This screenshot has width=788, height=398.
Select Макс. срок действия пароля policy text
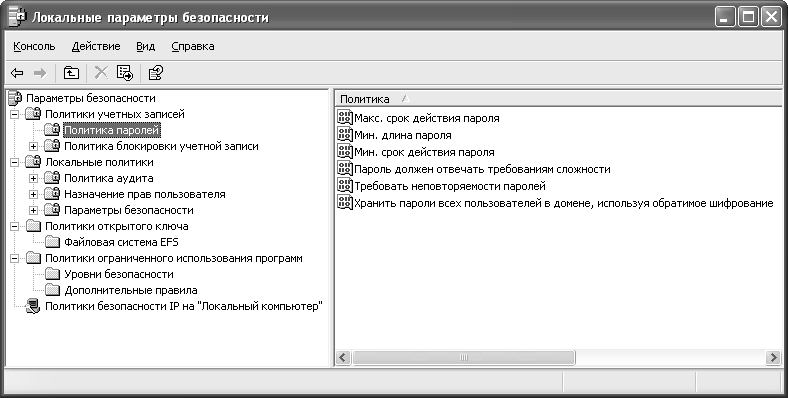click(x=427, y=118)
